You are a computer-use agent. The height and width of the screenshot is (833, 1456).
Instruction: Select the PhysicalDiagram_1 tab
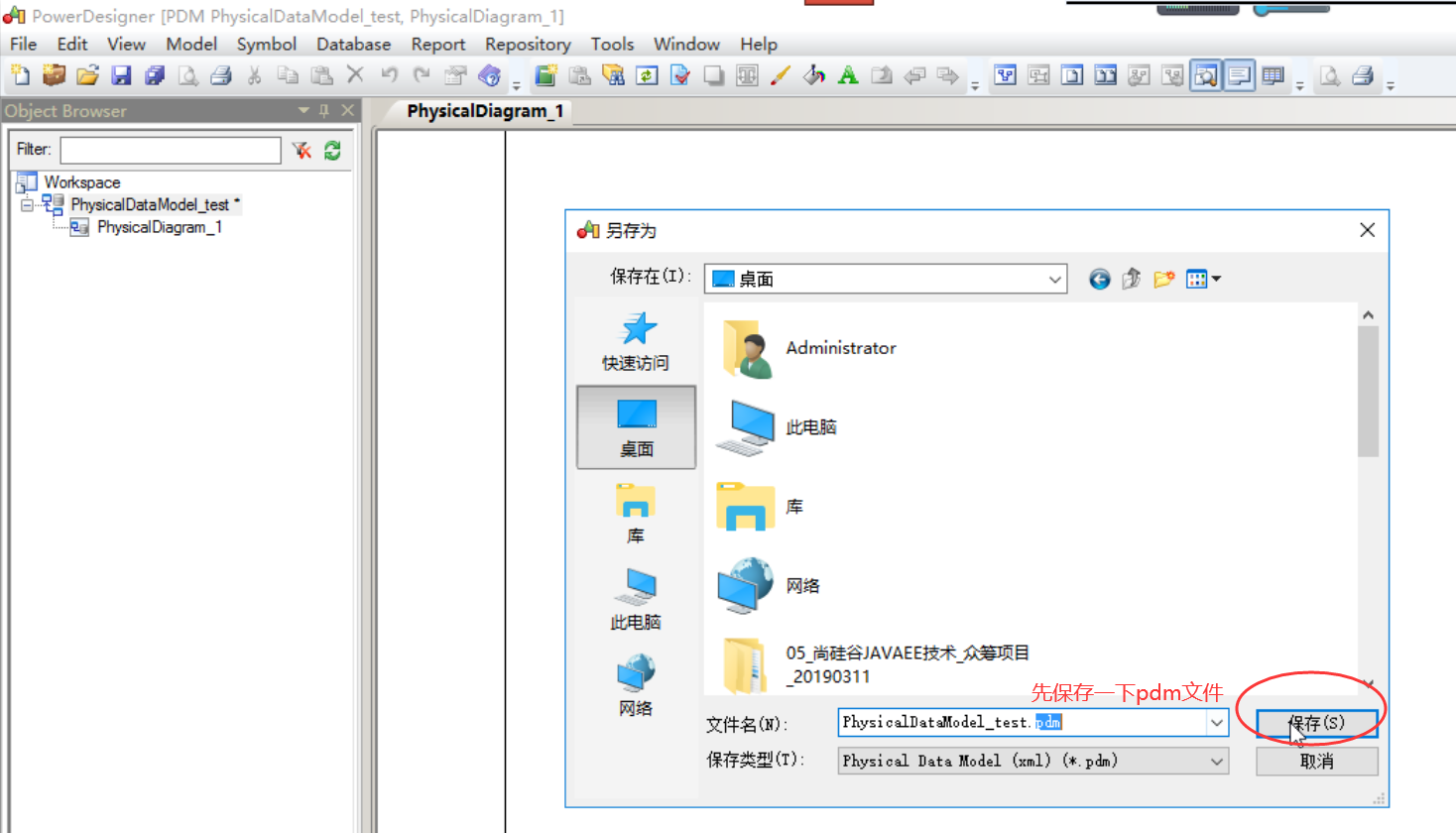[485, 111]
